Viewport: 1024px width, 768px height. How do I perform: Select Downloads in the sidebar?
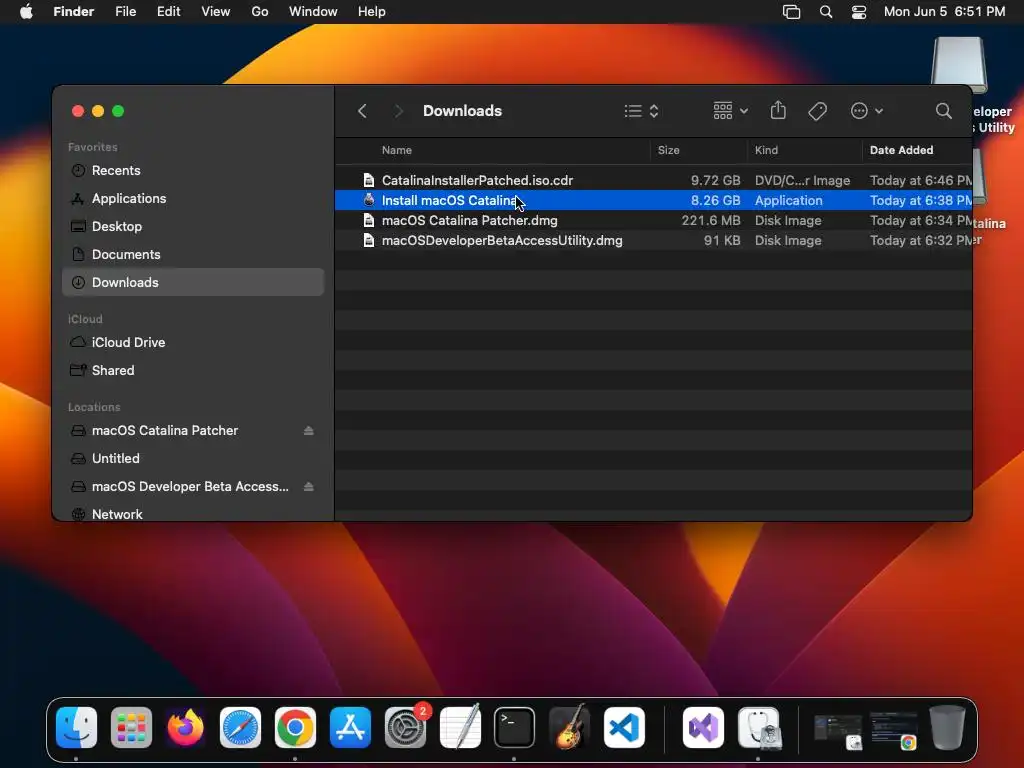pos(193,282)
